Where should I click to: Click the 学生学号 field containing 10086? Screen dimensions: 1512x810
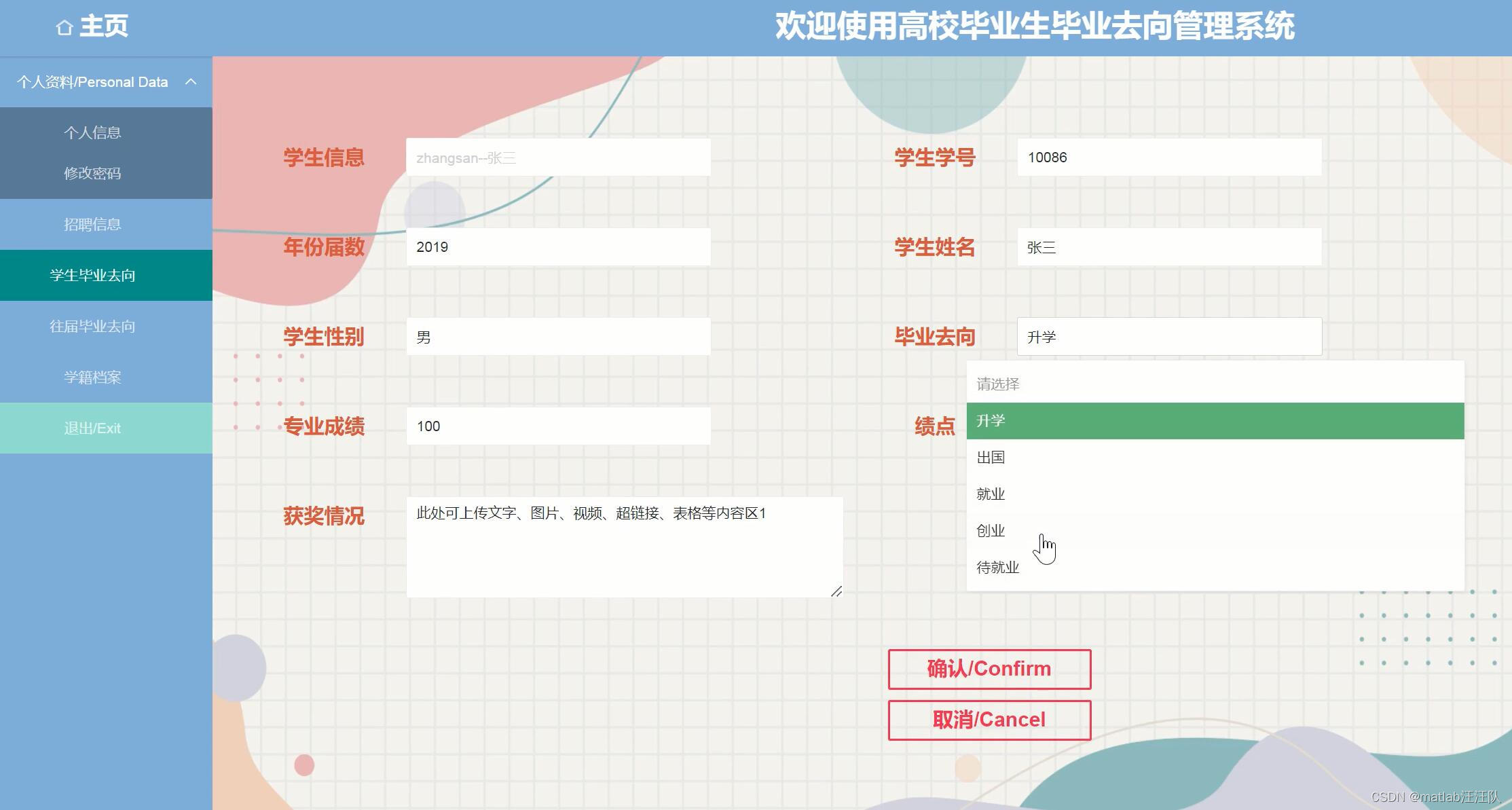tap(1168, 158)
